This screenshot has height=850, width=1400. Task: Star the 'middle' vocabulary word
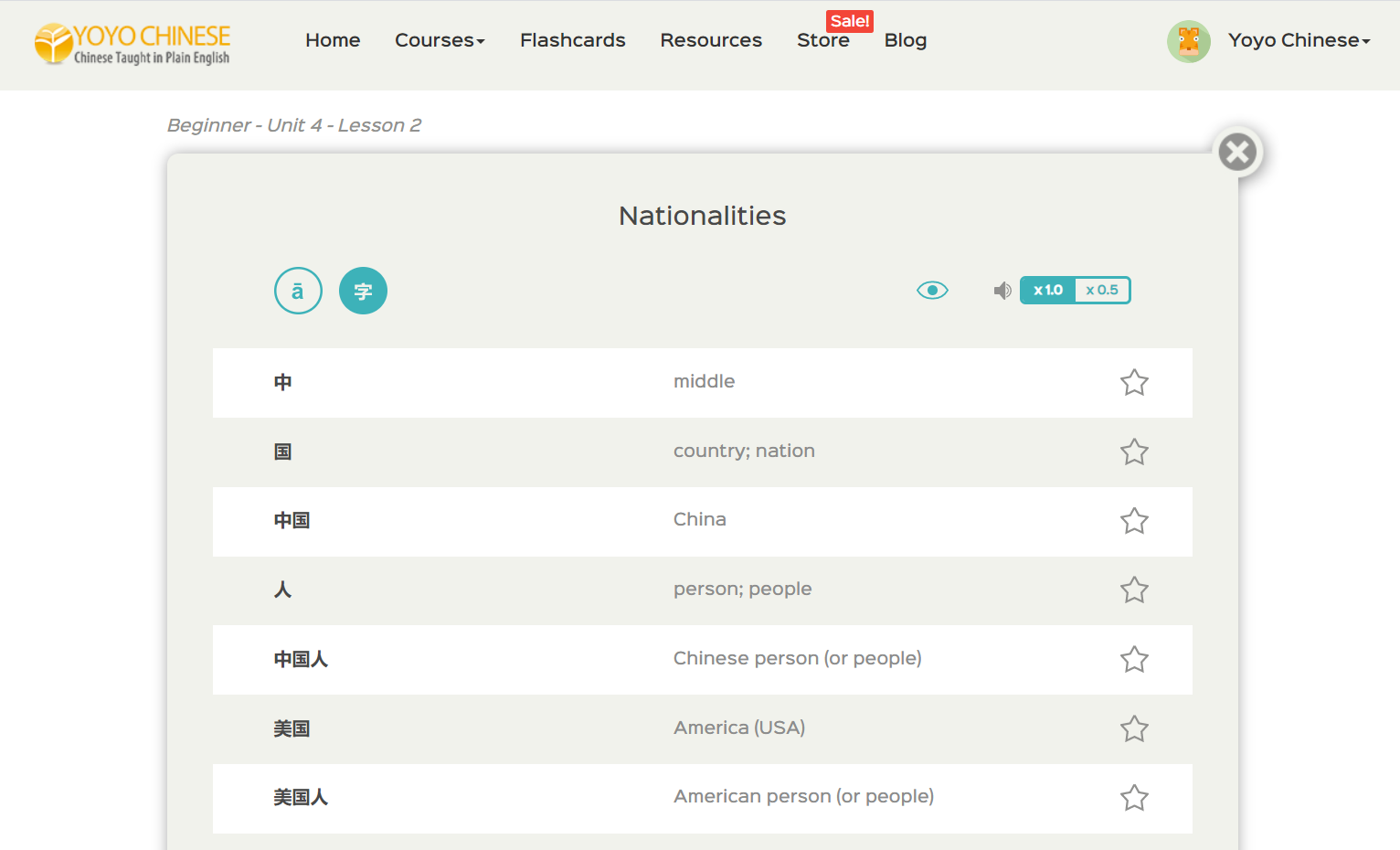tap(1134, 382)
